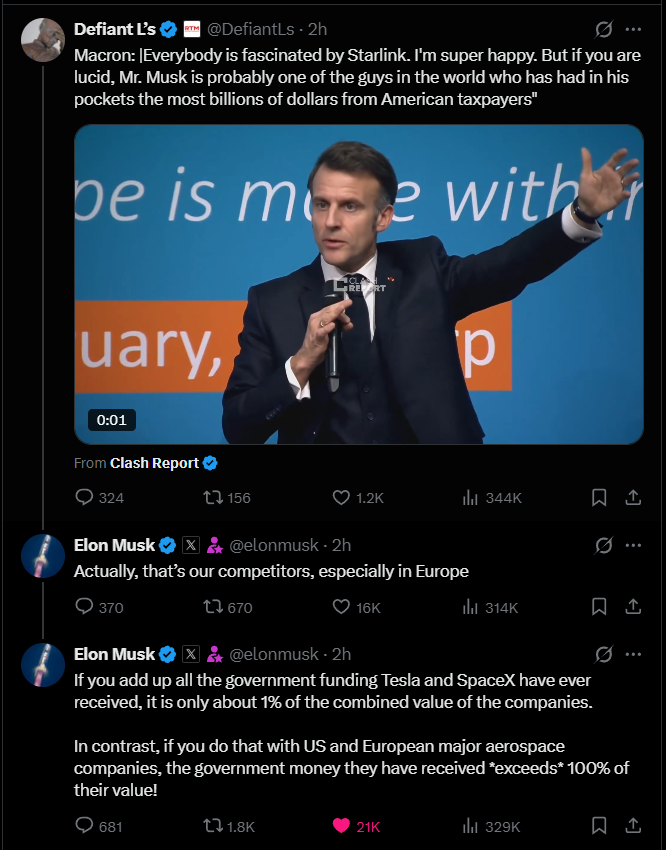Image resolution: width=666 pixels, height=850 pixels.
Task: Expand more options on Musk's last tweet
Action: coord(633,654)
